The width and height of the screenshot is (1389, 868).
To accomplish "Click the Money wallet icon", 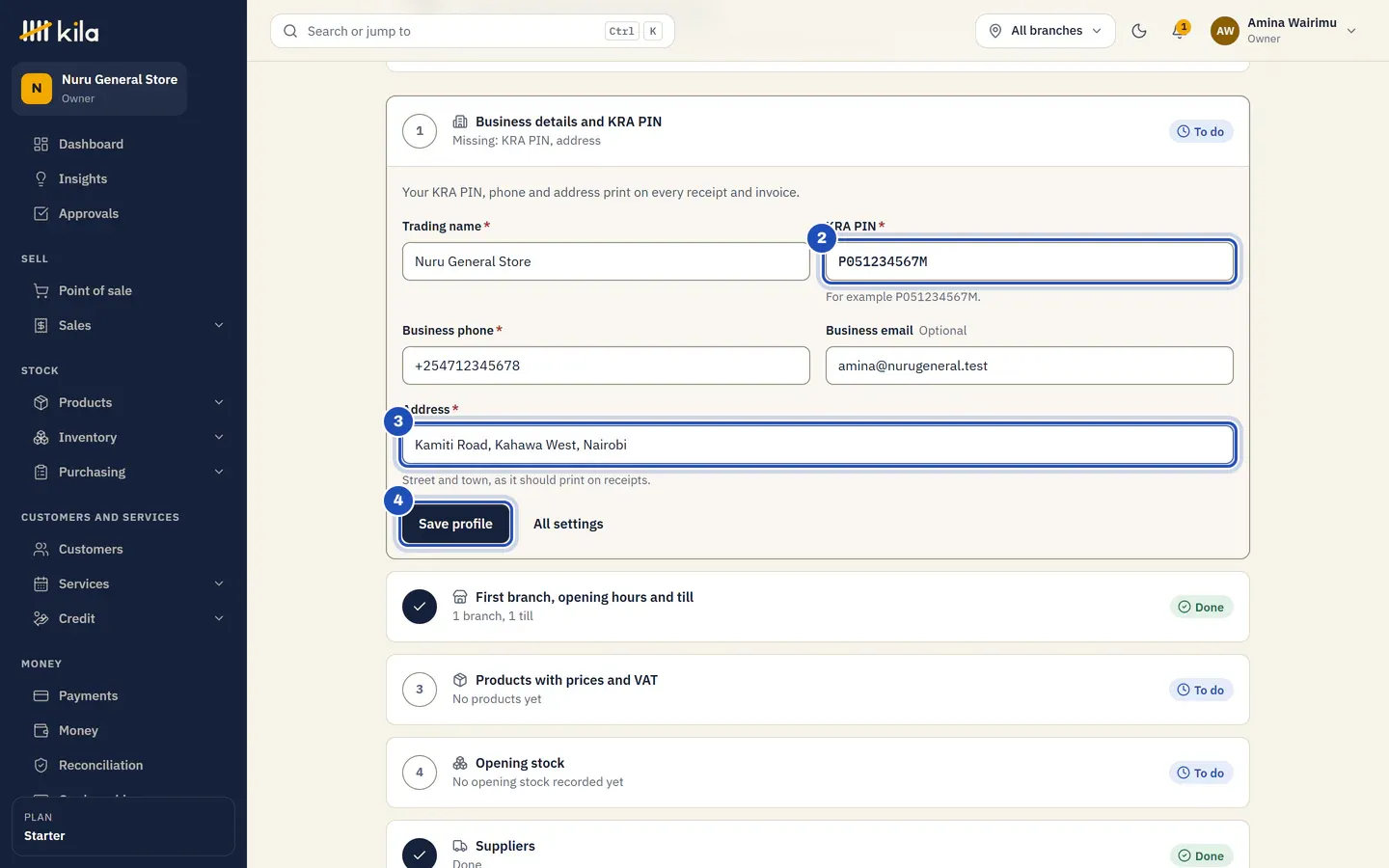I will [41, 731].
